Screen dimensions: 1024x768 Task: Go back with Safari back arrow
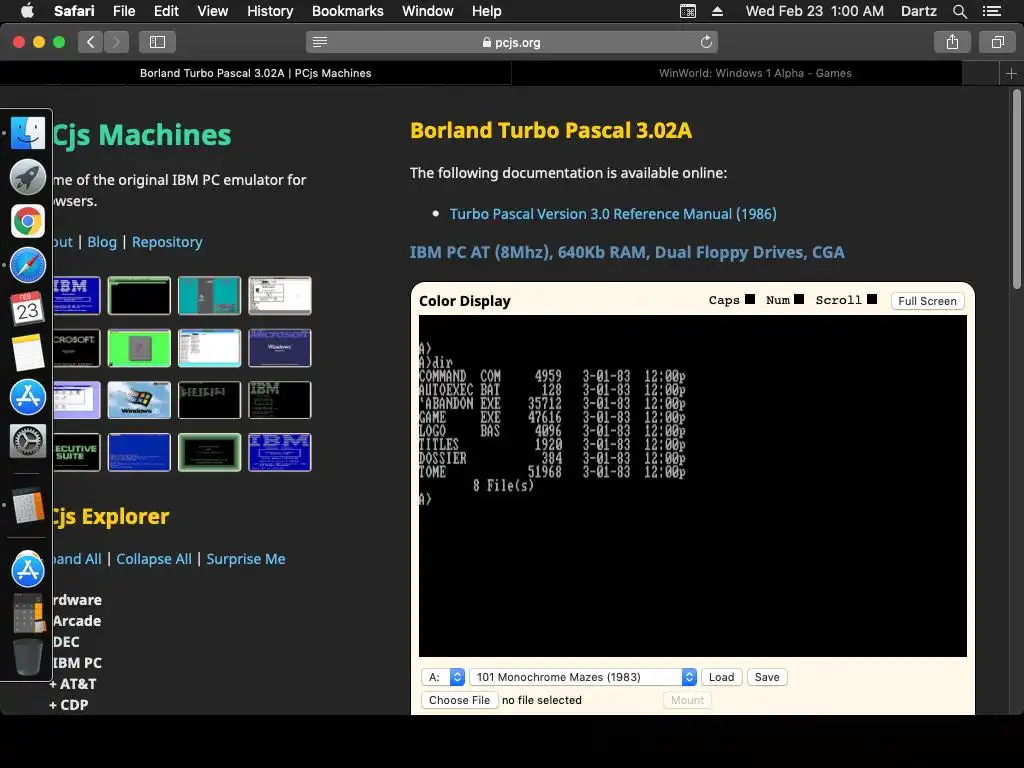point(91,42)
